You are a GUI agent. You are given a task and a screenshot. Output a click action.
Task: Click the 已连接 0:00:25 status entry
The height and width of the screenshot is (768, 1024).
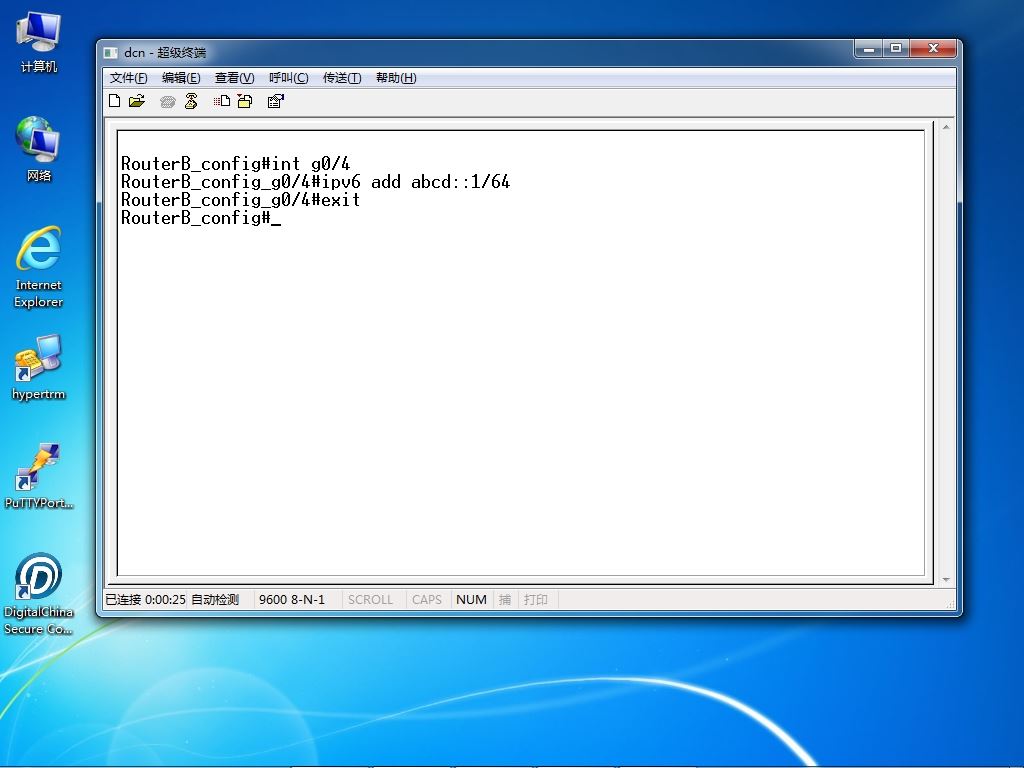coord(146,600)
